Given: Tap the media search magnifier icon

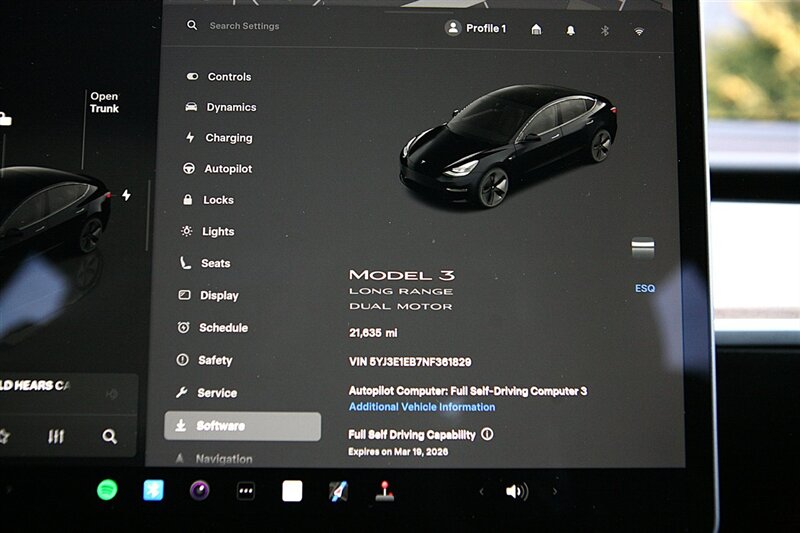Looking at the screenshot, I should 109,436.
